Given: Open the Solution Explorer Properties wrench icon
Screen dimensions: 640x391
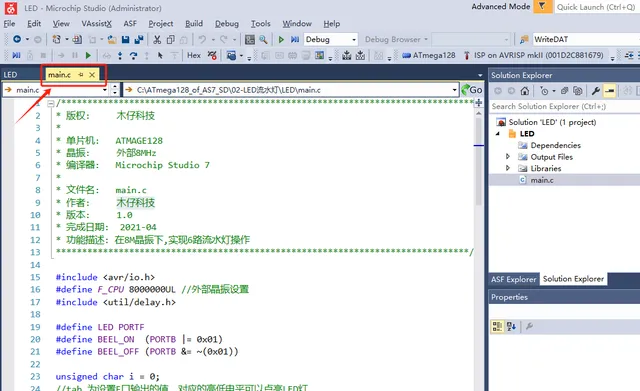Looking at the screenshot, I should (596, 91).
